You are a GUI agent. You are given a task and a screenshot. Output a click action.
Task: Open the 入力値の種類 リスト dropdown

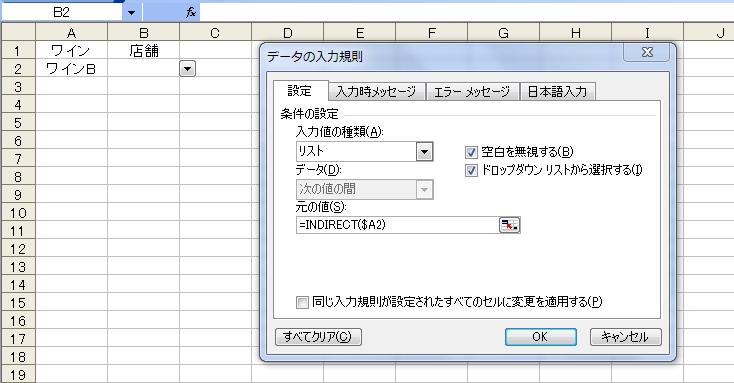pyautogui.click(x=424, y=152)
